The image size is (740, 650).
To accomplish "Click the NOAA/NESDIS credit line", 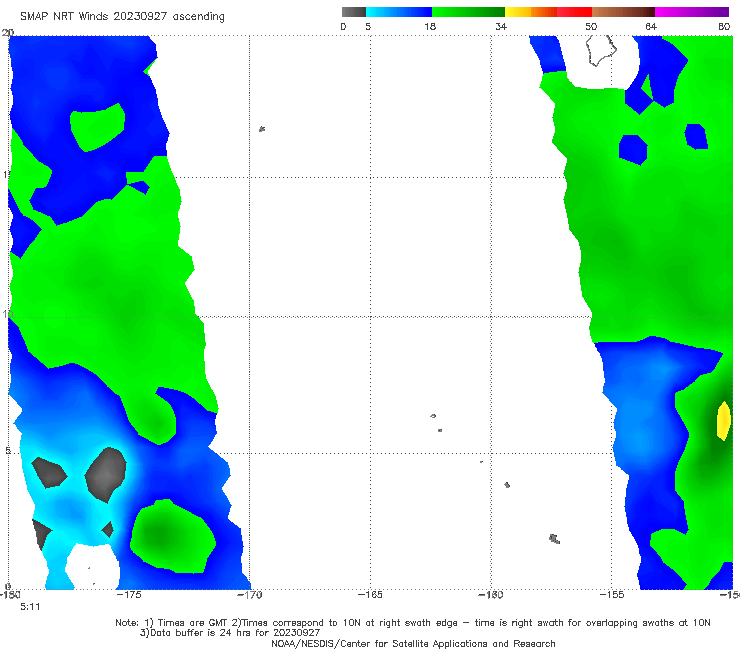I will [413, 643].
